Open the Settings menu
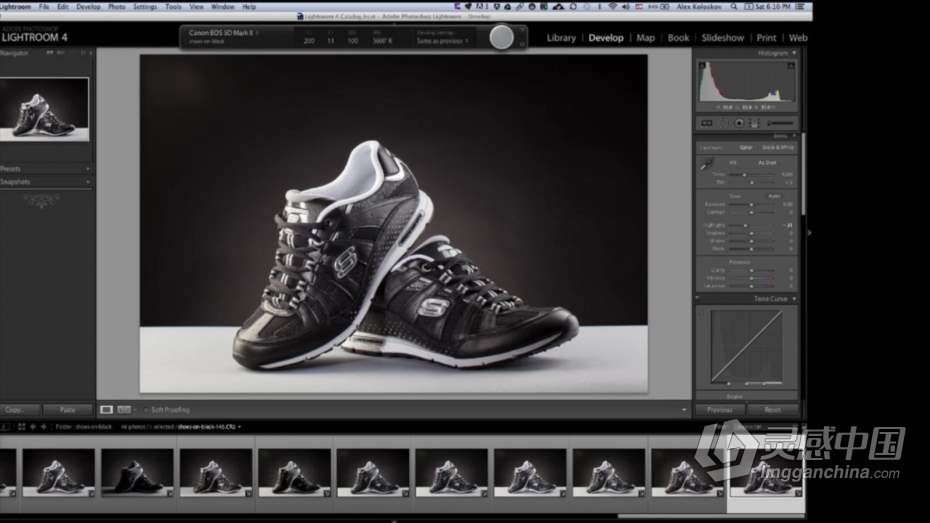 point(145,7)
